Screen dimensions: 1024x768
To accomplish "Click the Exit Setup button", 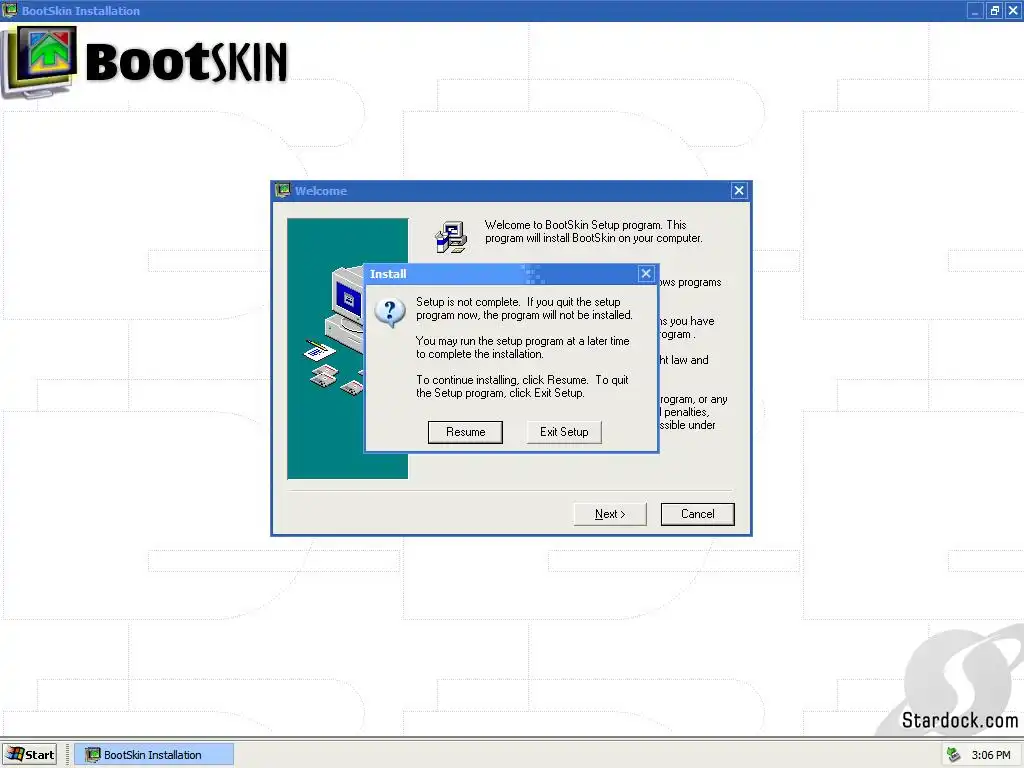I will point(564,432).
